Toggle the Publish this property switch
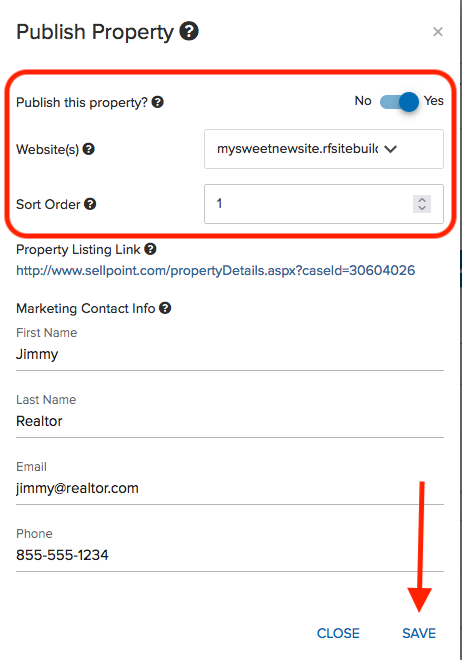The image size is (462, 660). (399, 102)
